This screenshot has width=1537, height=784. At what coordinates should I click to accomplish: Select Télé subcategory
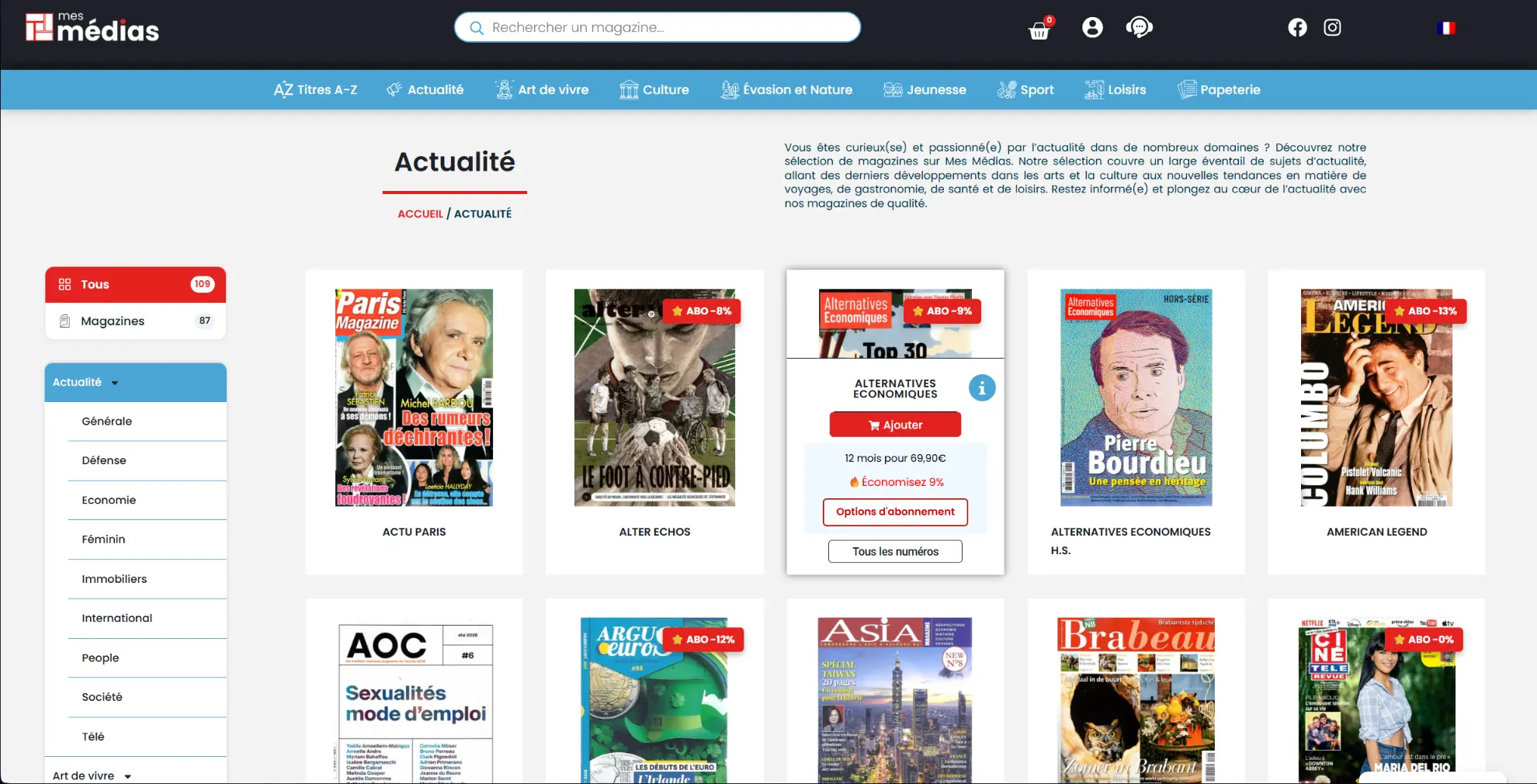point(147,737)
